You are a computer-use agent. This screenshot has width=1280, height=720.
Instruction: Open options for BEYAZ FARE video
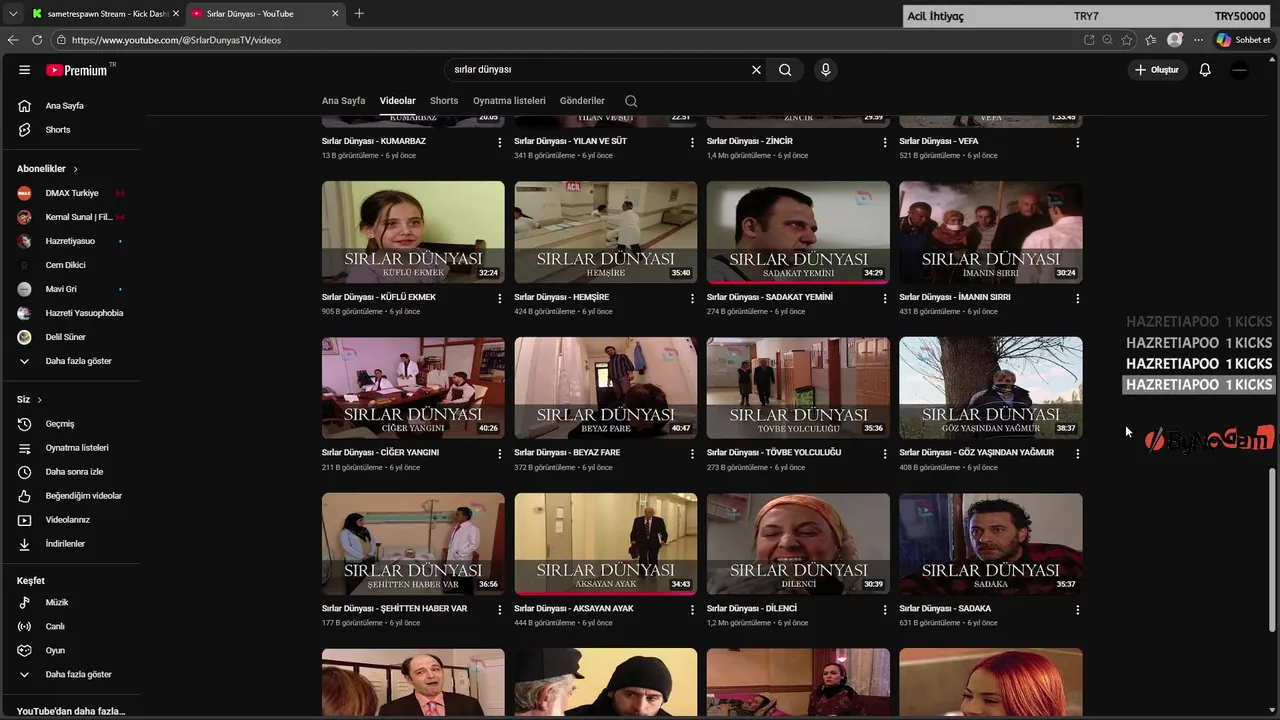click(x=692, y=454)
